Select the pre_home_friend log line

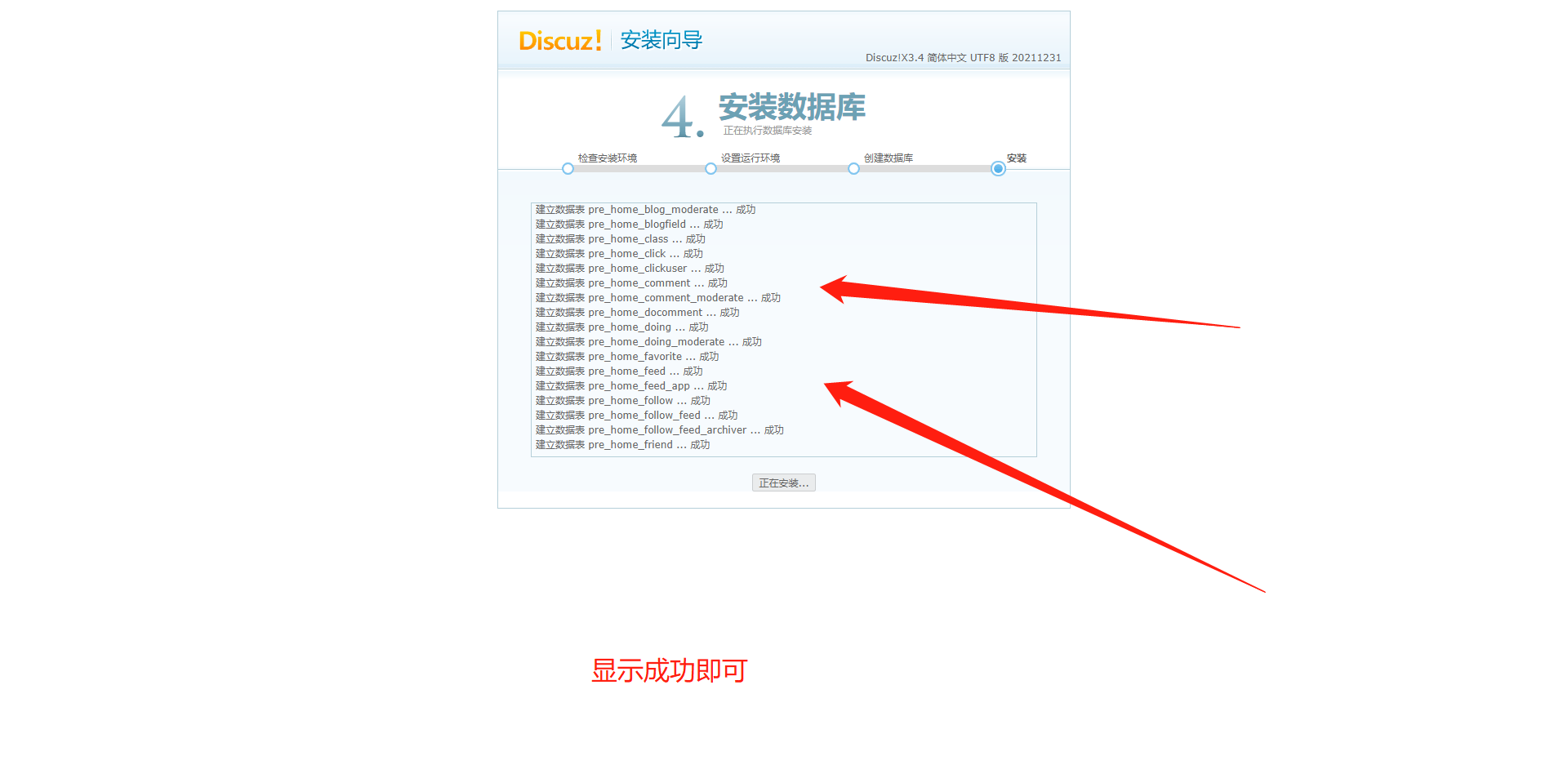tap(623, 445)
